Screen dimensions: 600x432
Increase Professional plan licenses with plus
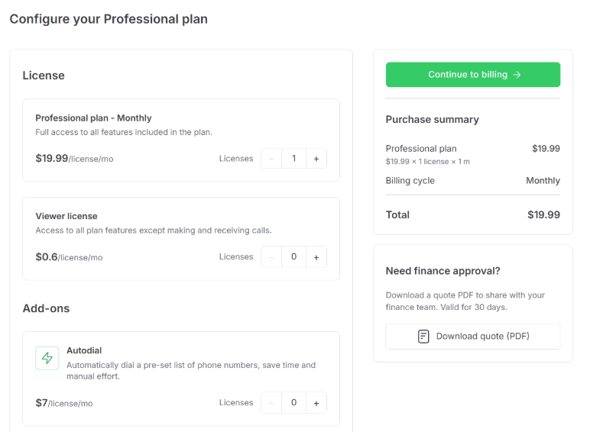(x=316, y=158)
